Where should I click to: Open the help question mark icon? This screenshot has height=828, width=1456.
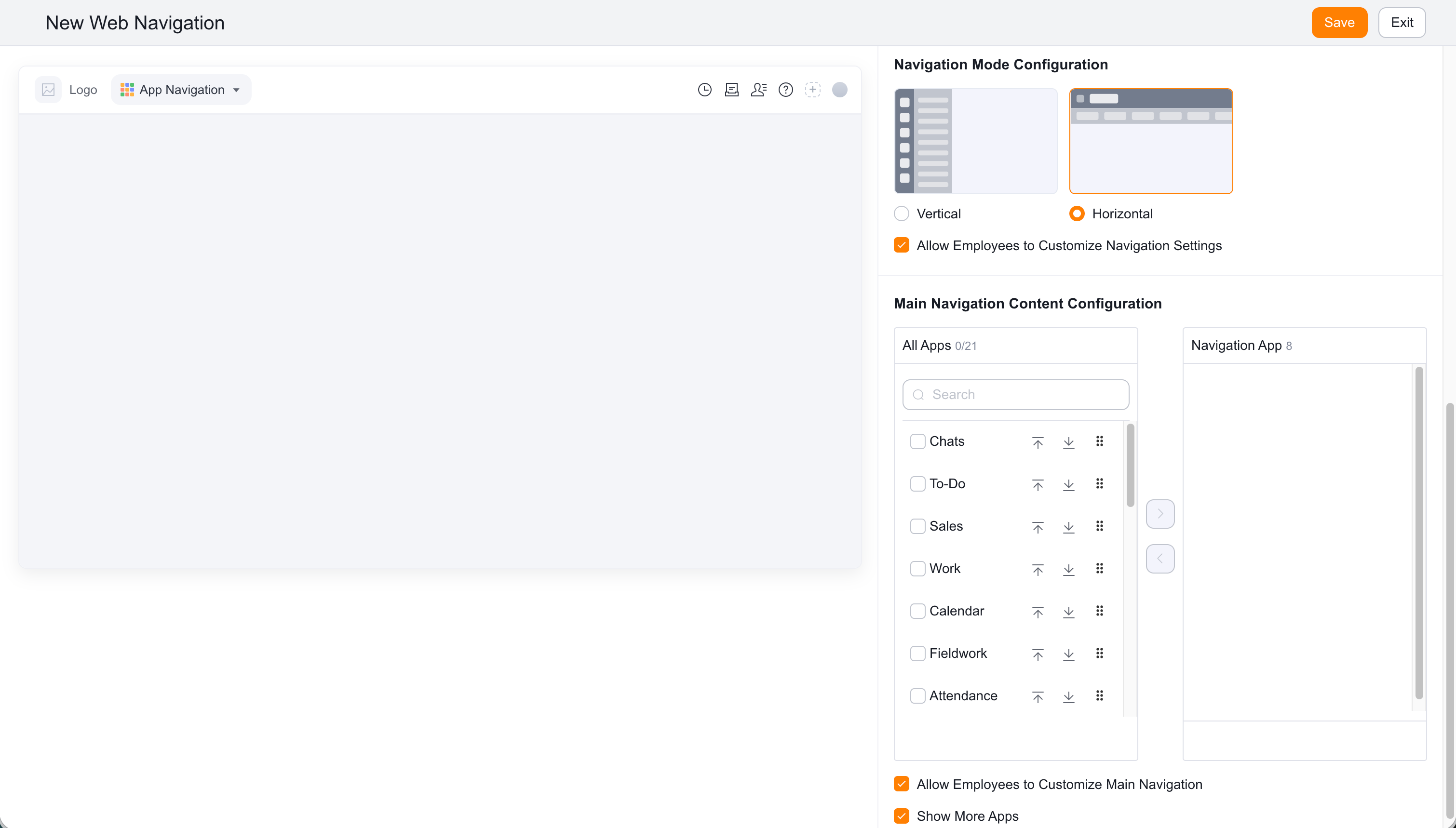785,90
